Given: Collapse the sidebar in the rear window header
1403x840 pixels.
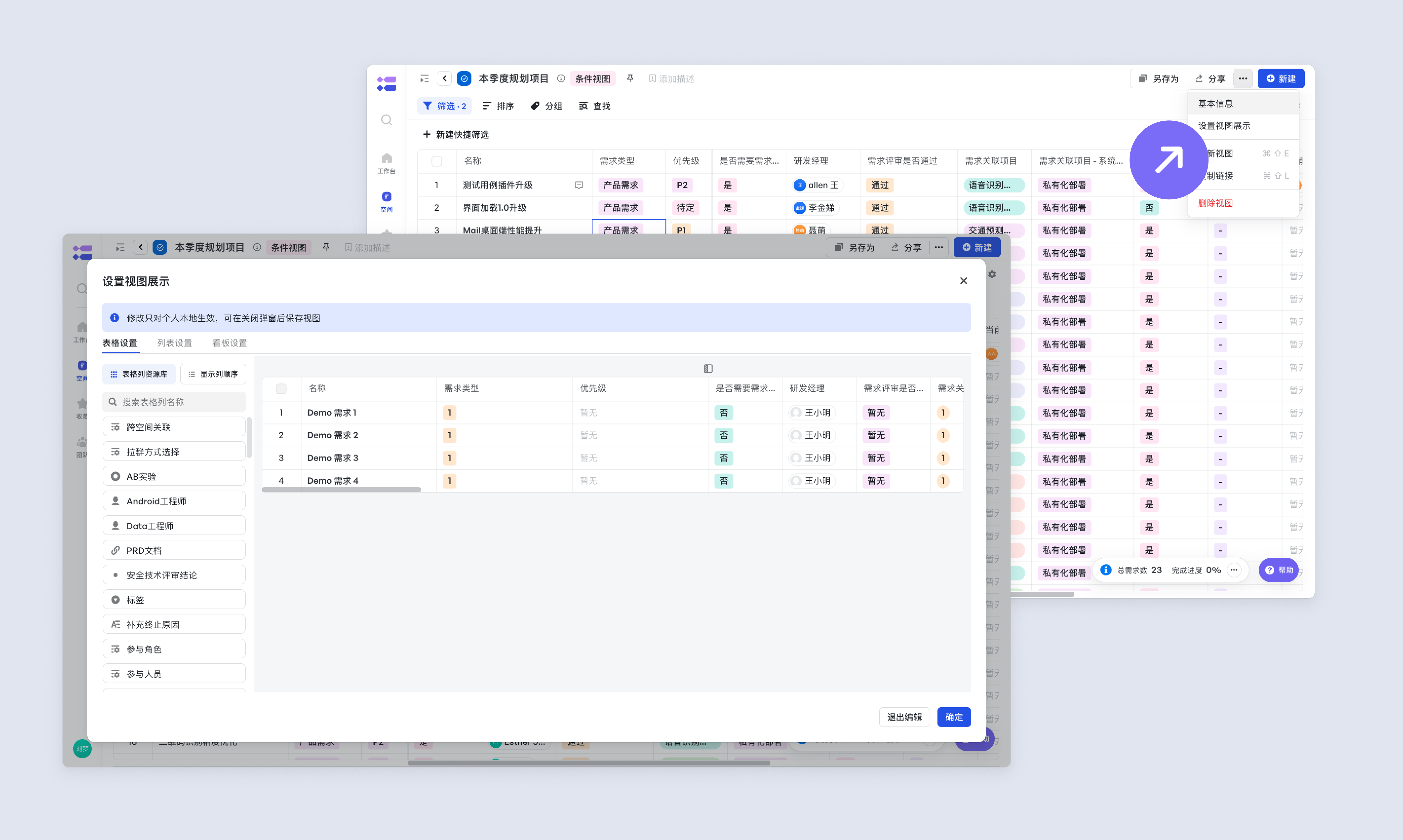Looking at the screenshot, I should [x=424, y=79].
